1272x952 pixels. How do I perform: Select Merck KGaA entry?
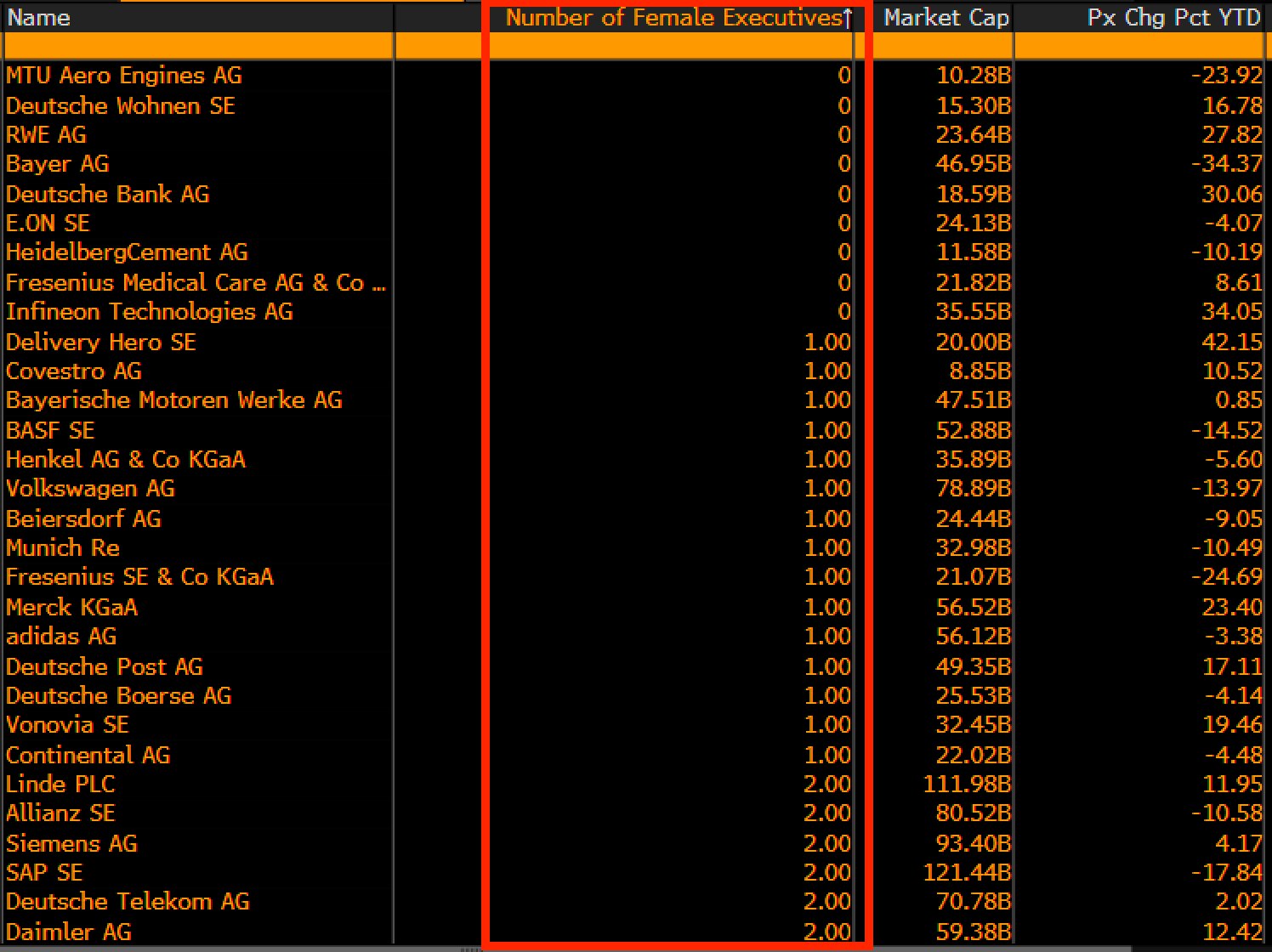[71, 608]
